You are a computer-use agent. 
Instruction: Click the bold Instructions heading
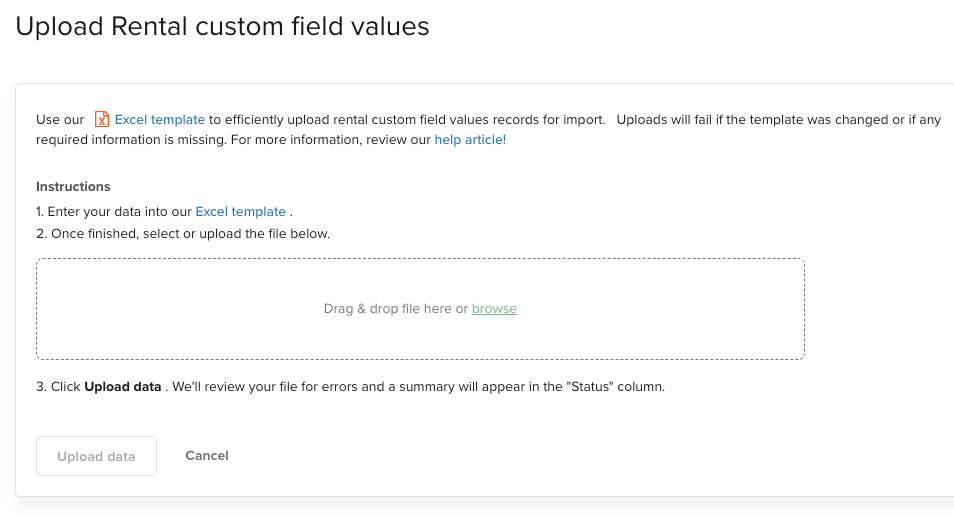[73, 187]
